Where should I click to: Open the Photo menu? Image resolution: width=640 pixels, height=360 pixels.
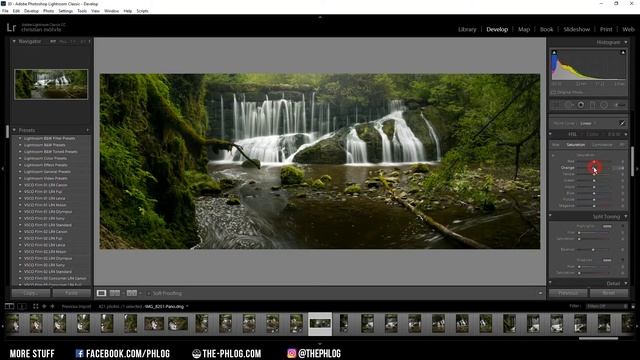[48, 11]
